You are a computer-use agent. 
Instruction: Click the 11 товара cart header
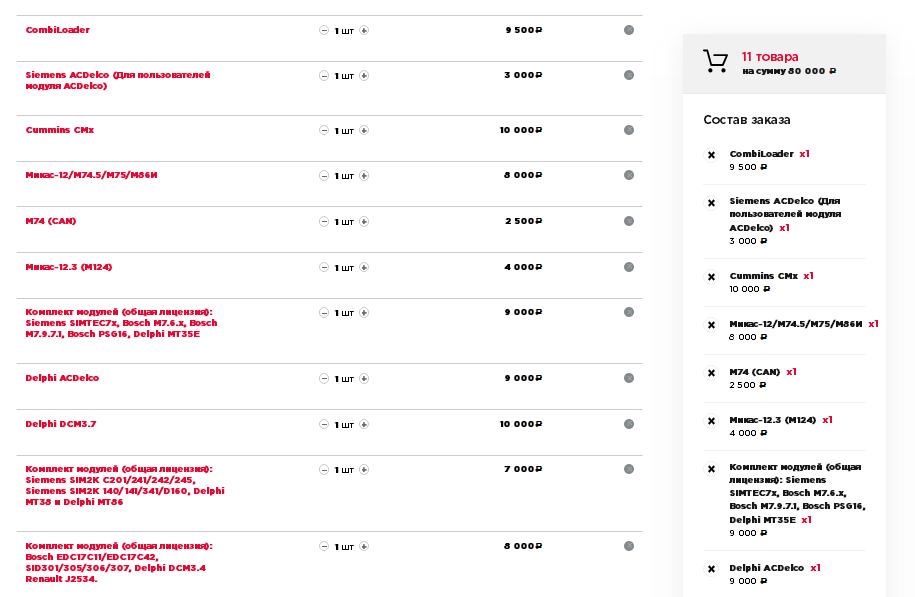[x=770, y=57]
